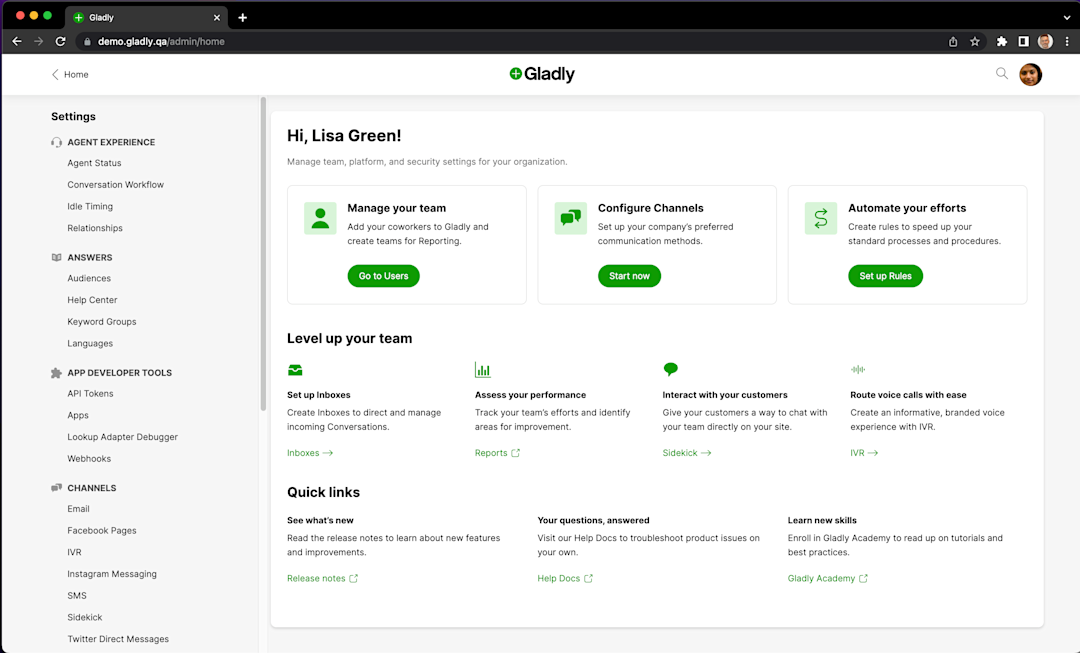Open SMS channel settings
Image resolution: width=1080 pixels, height=653 pixels.
coord(77,596)
